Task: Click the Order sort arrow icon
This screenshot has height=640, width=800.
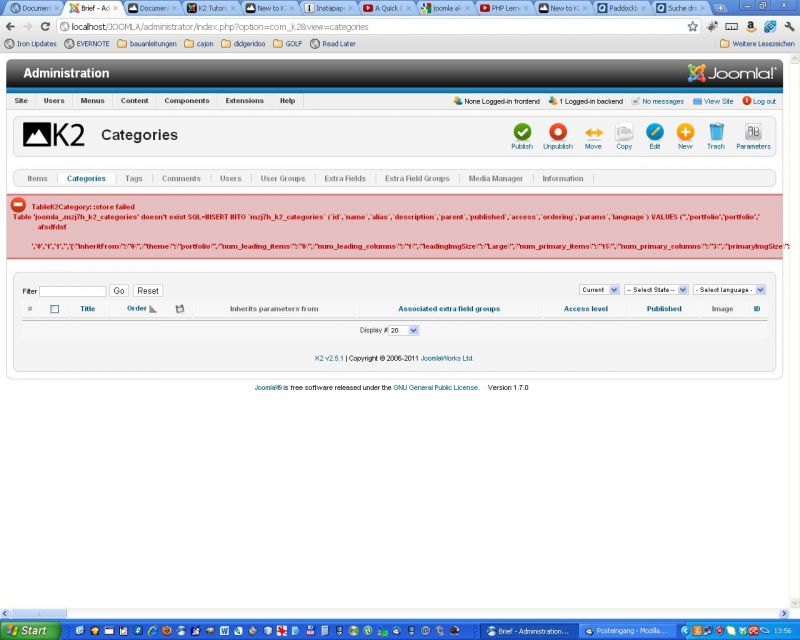Action: (153, 309)
